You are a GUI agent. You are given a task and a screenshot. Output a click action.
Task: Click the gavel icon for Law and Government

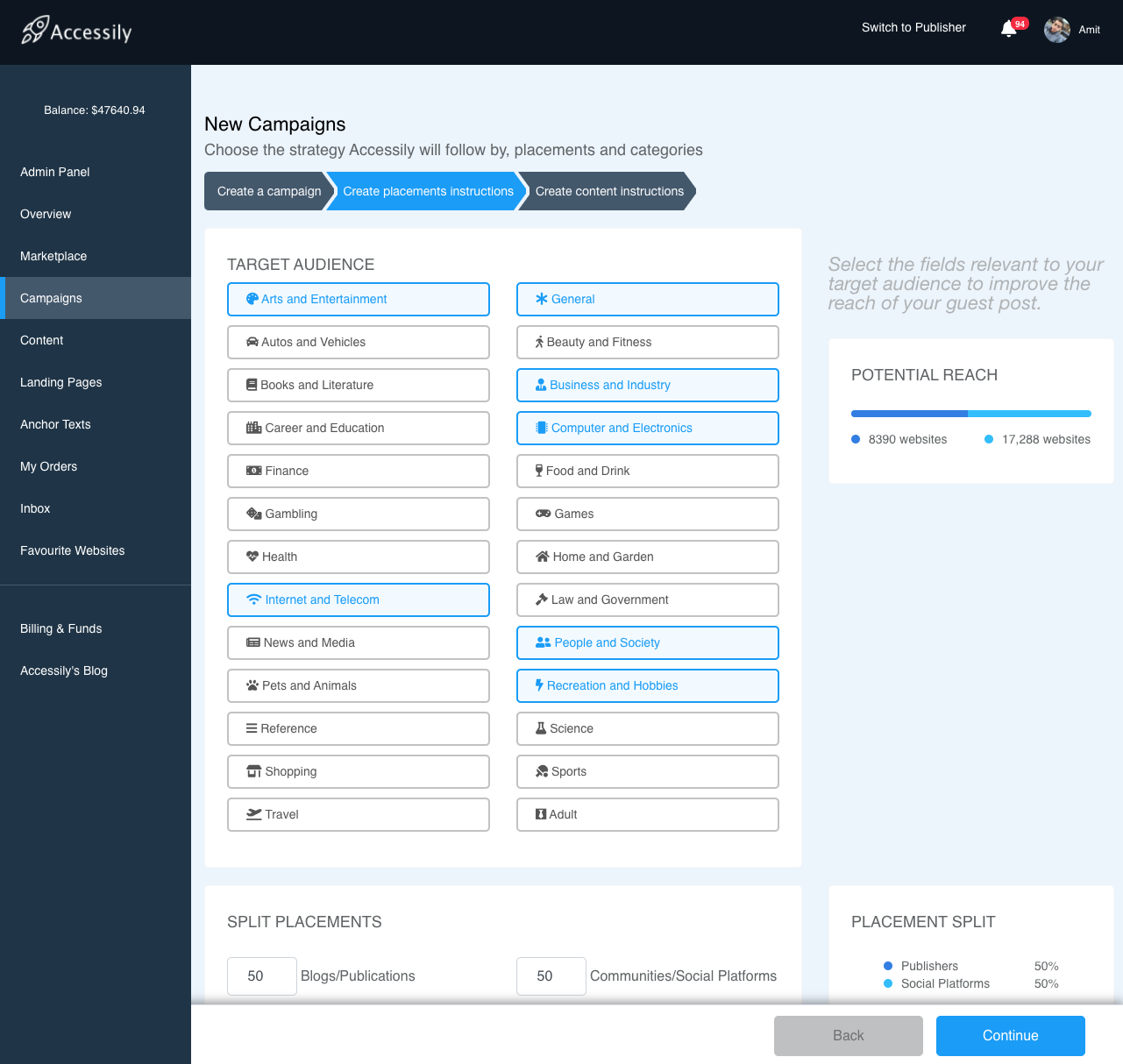coord(542,599)
